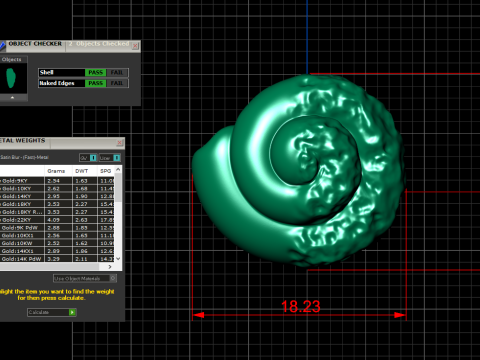Click PASS indicator for Shell check
This screenshot has height=360, width=480.
coord(96,73)
